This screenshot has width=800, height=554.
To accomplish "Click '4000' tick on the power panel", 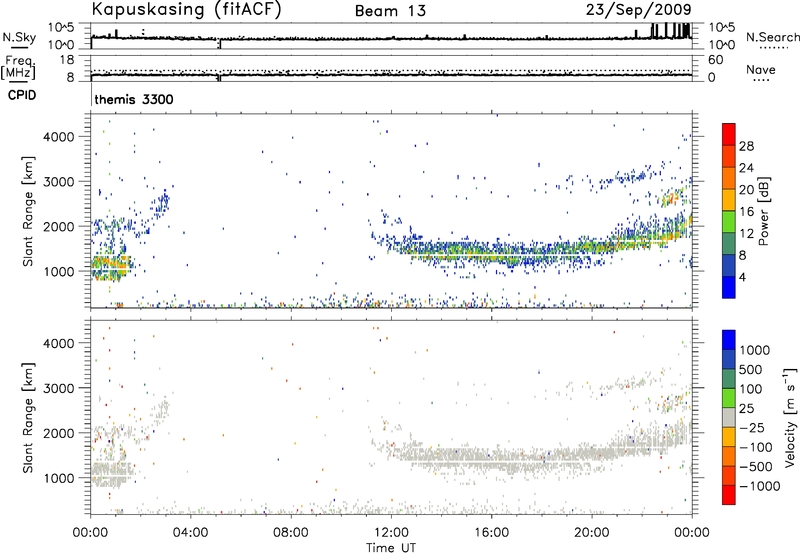I will click(x=58, y=137).
